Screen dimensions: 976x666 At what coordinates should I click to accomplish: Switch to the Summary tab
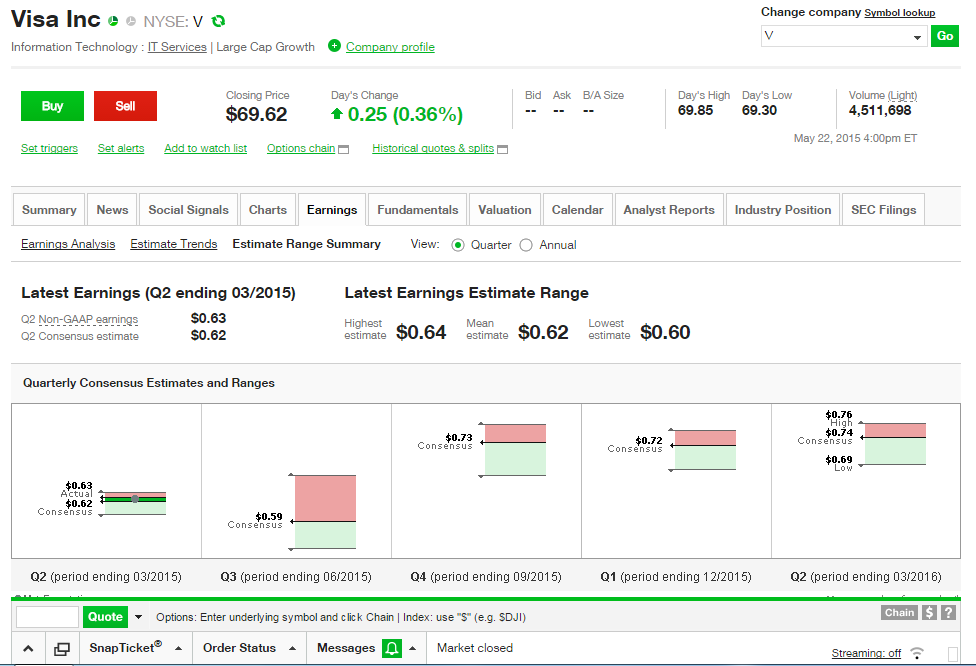pos(49,210)
